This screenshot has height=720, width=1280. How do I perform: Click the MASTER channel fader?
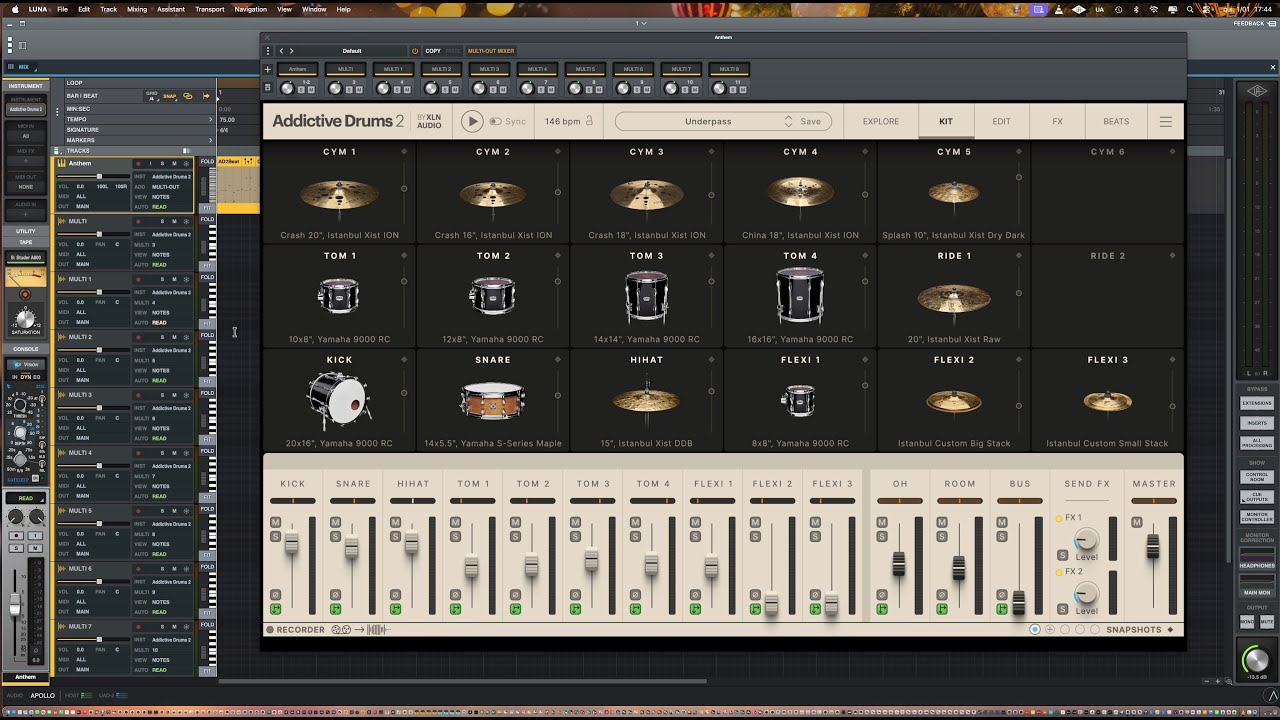1153,545
